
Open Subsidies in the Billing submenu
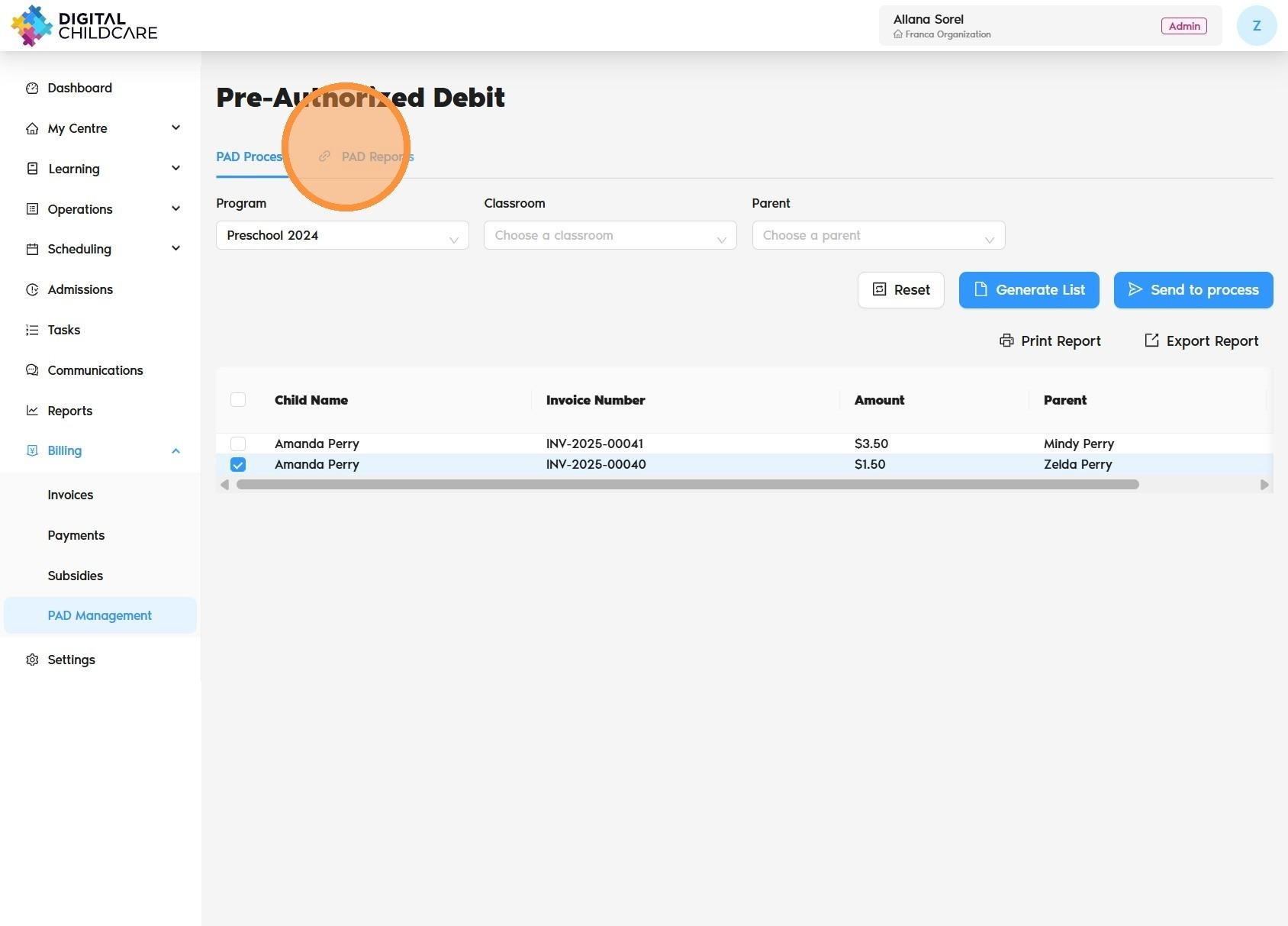76,576
